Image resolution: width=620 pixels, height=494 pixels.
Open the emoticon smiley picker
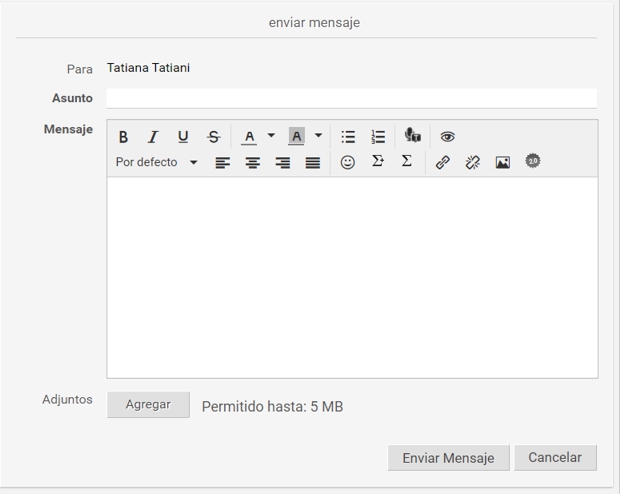tap(347, 162)
